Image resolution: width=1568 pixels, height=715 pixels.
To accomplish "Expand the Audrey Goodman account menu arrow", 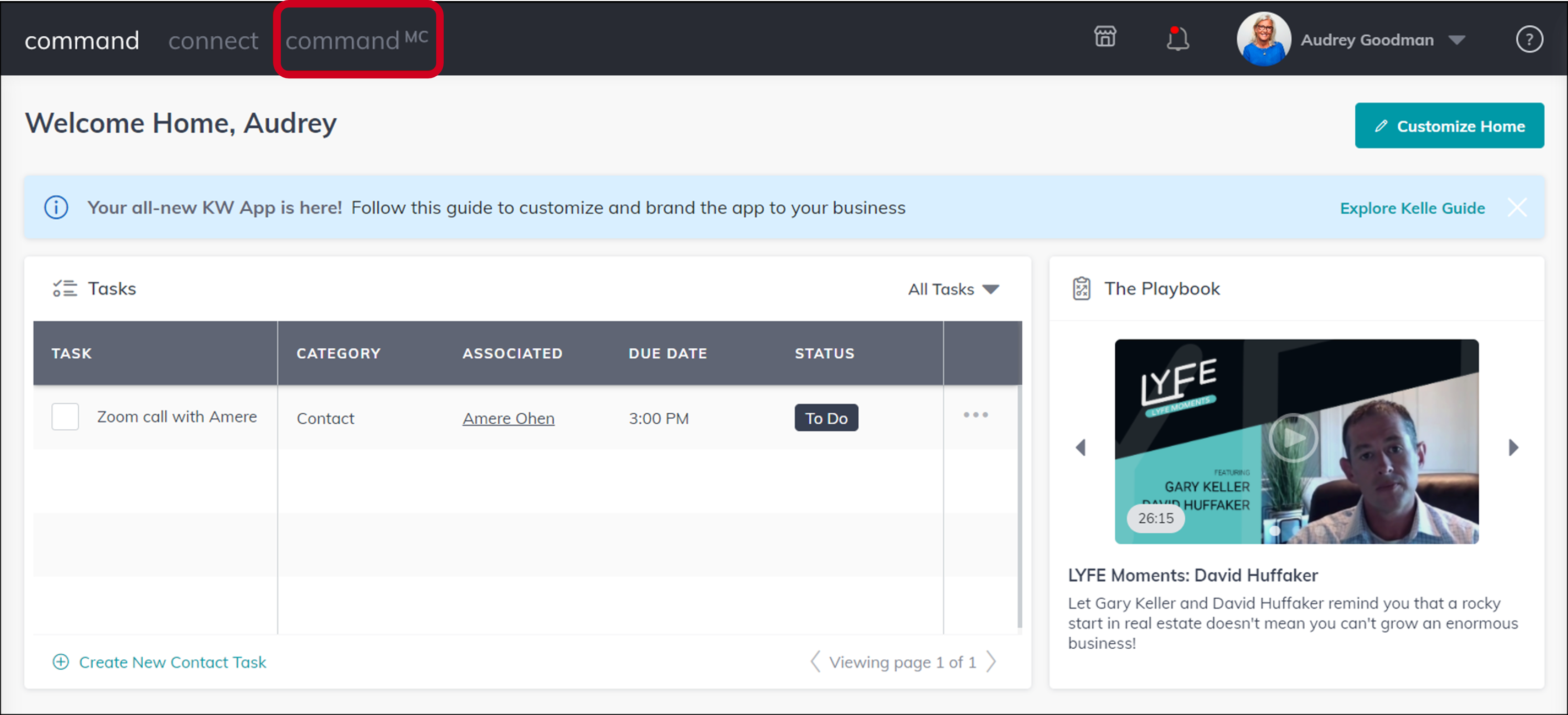I will [x=1456, y=40].
